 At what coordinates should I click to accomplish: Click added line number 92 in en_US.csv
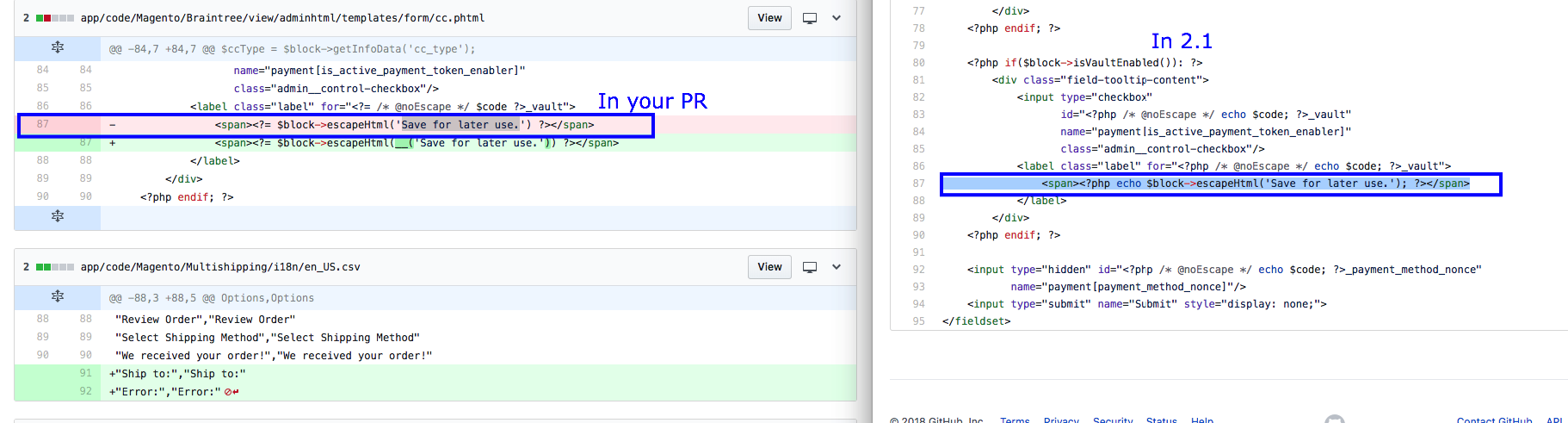tap(85, 391)
